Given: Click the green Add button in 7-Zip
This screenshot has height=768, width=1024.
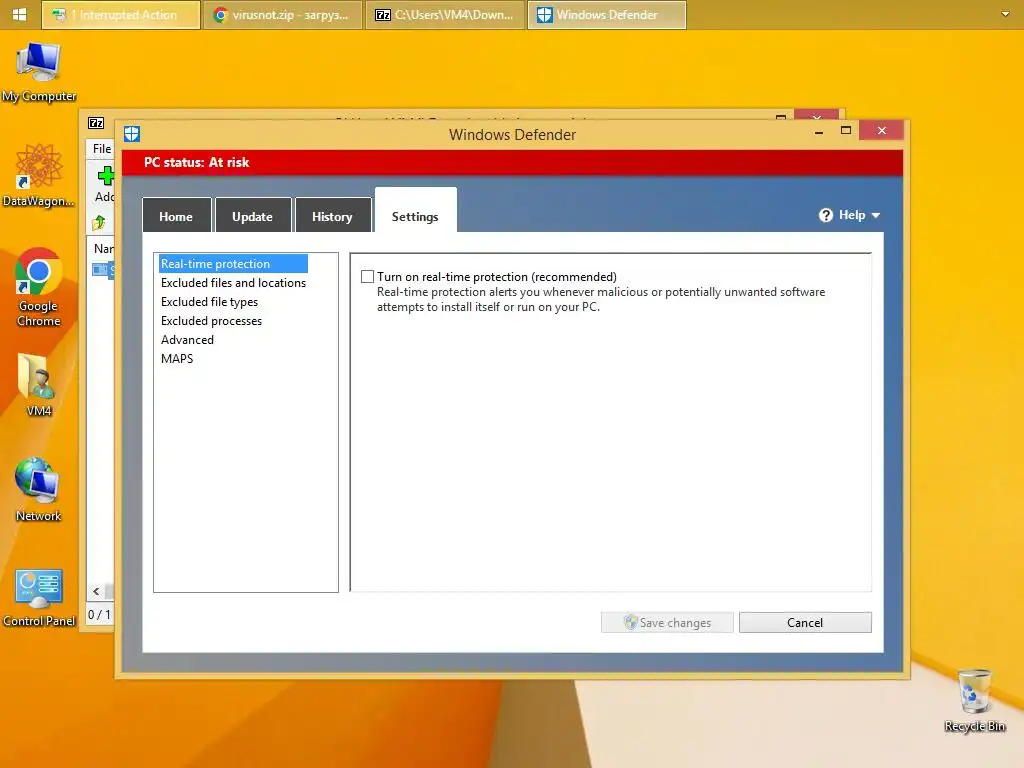Looking at the screenshot, I should pyautogui.click(x=105, y=184).
